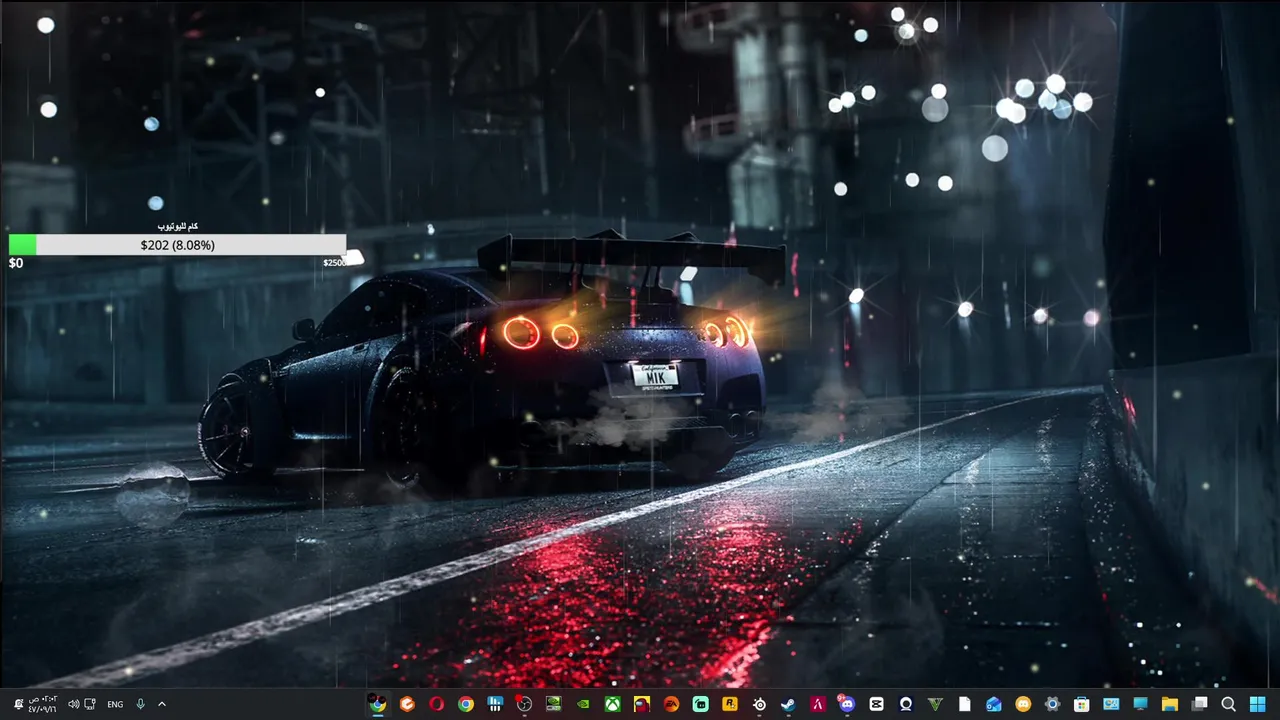Open the Opera browser
The height and width of the screenshot is (720, 1280).
click(x=436, y=704)
